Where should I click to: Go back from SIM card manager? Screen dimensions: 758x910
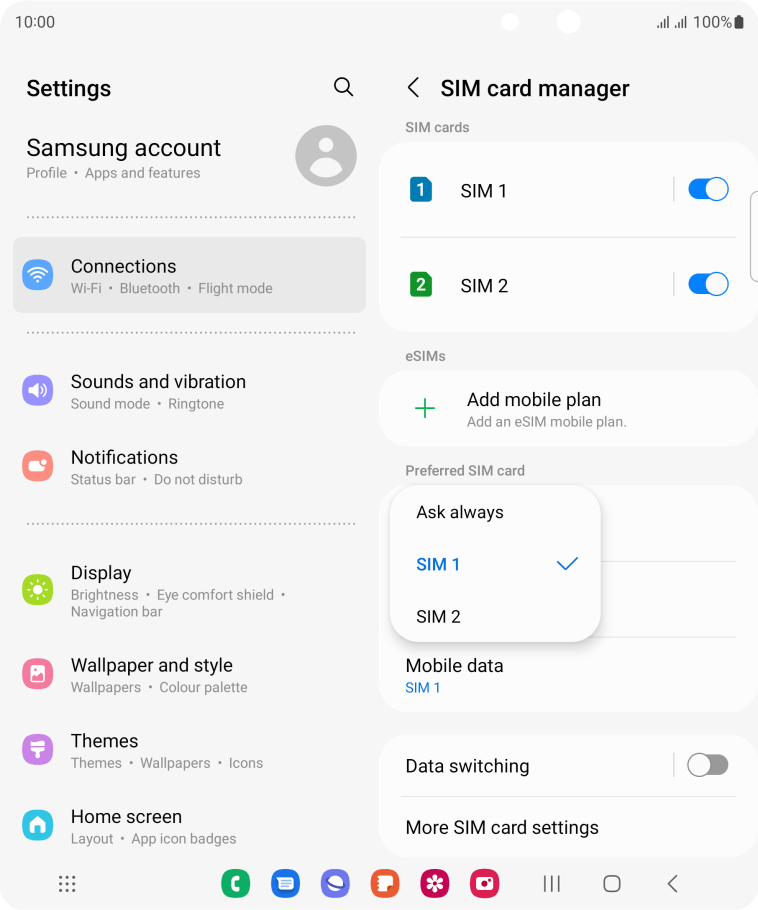click(x=413, y=88)
